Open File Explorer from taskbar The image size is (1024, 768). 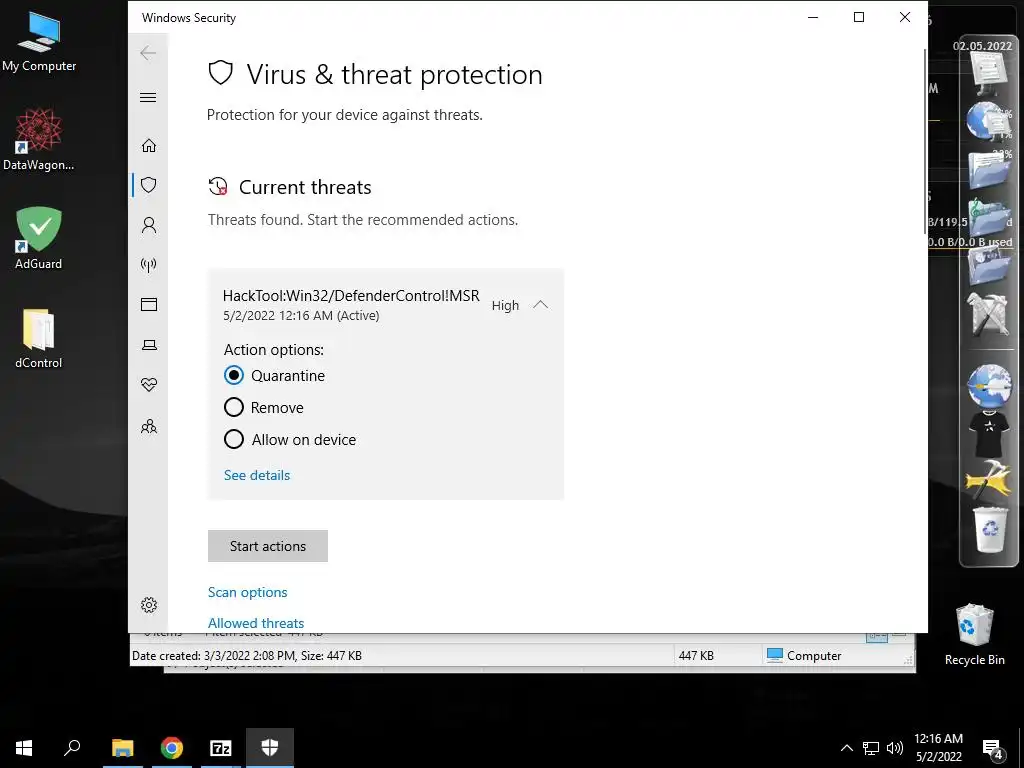[122, 748]
